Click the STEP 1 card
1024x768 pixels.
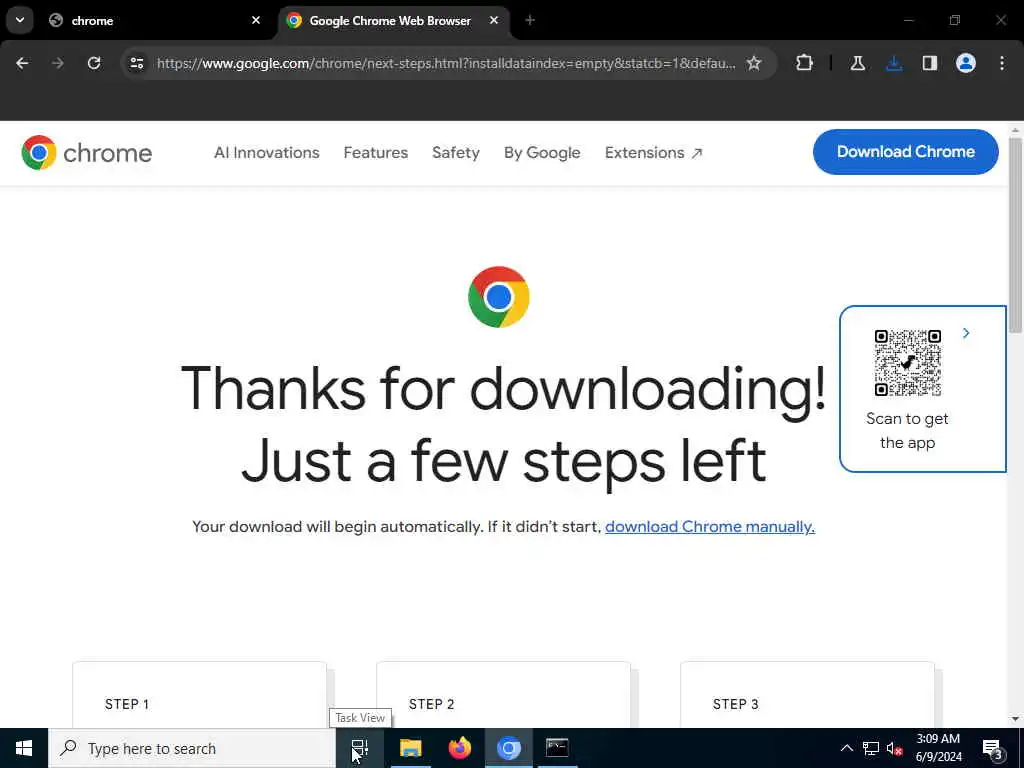[199, 695]
